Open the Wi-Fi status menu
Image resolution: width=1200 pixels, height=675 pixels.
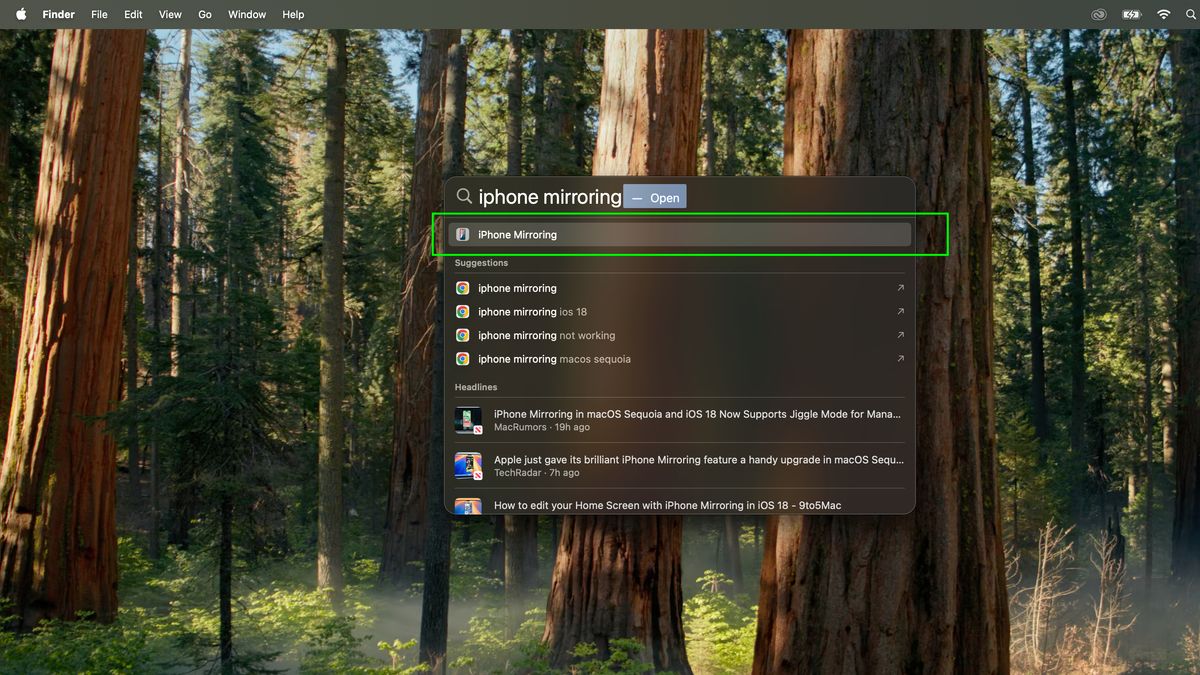[1163, 15]
